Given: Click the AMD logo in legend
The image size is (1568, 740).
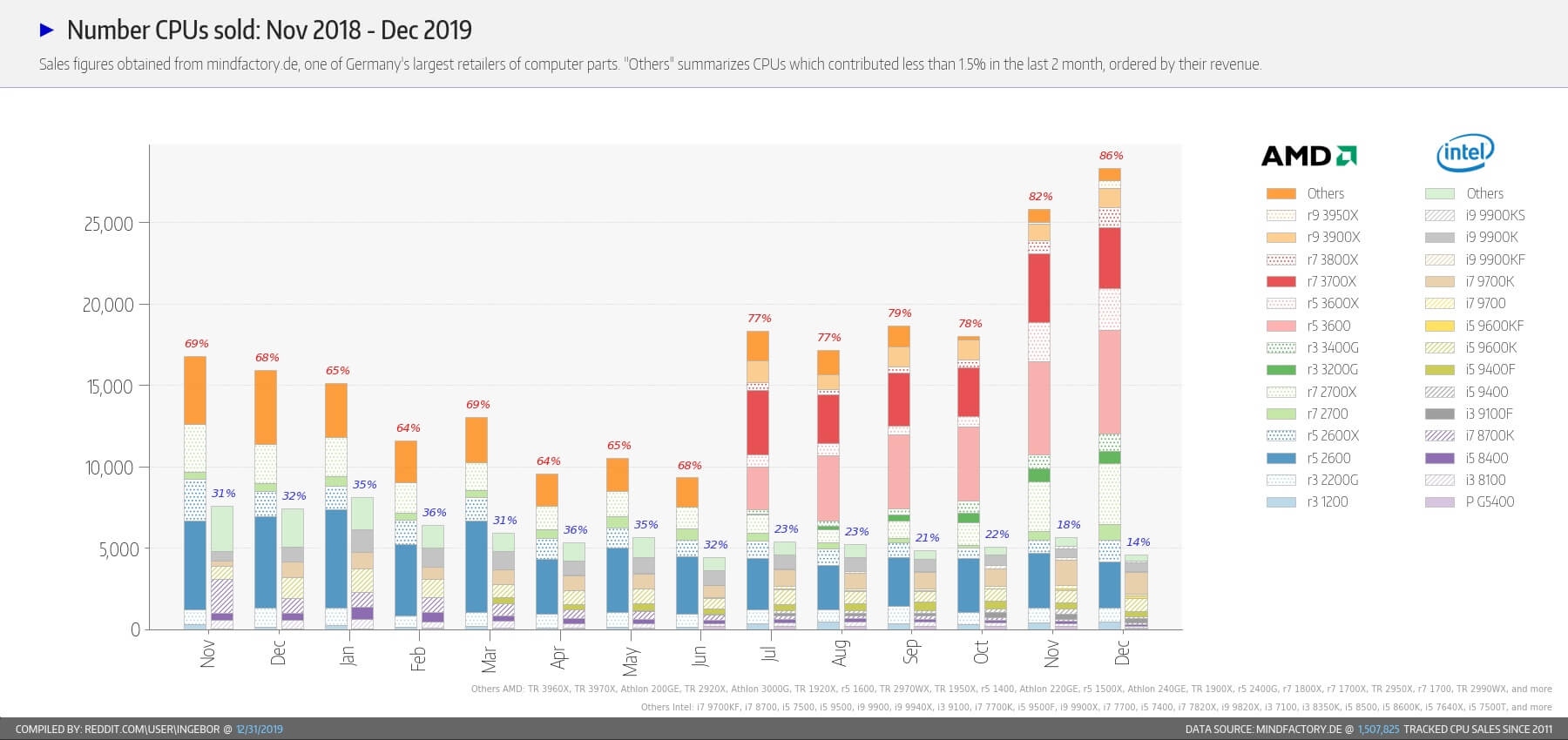Looking at the screenshot, I should 1308,156.
